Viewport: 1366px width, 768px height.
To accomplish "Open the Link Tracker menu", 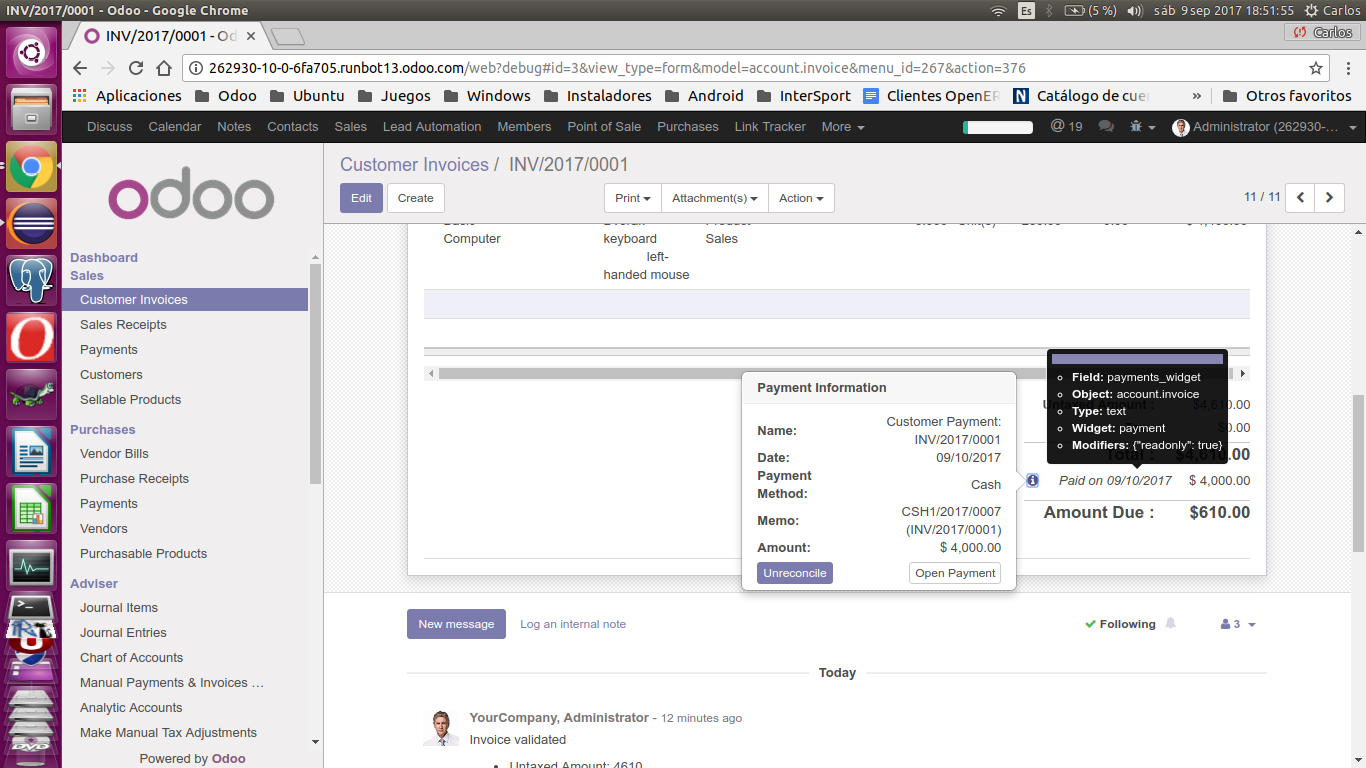I will tap(770, 127).
